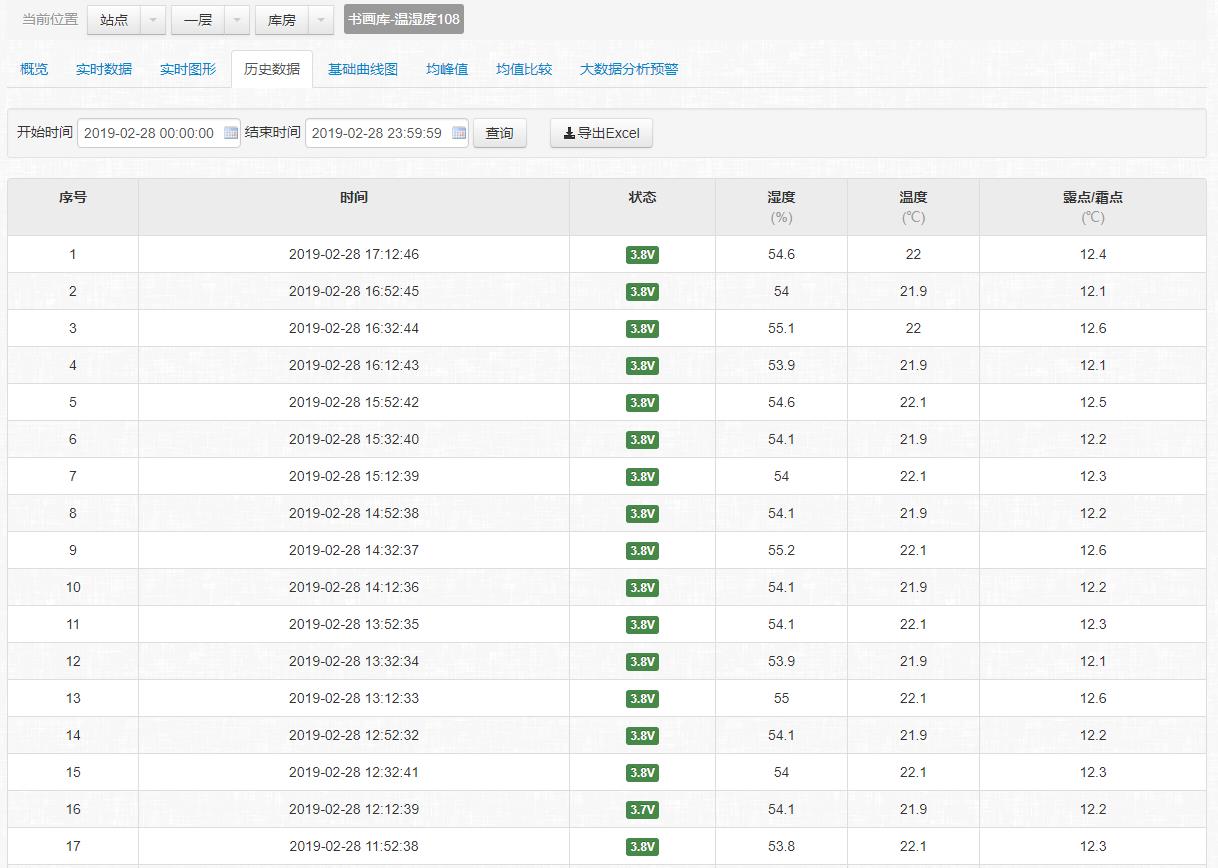Select timestamp 2019-02-28 17:12:46
The image size is (1218, 868).
coord(354,255)
